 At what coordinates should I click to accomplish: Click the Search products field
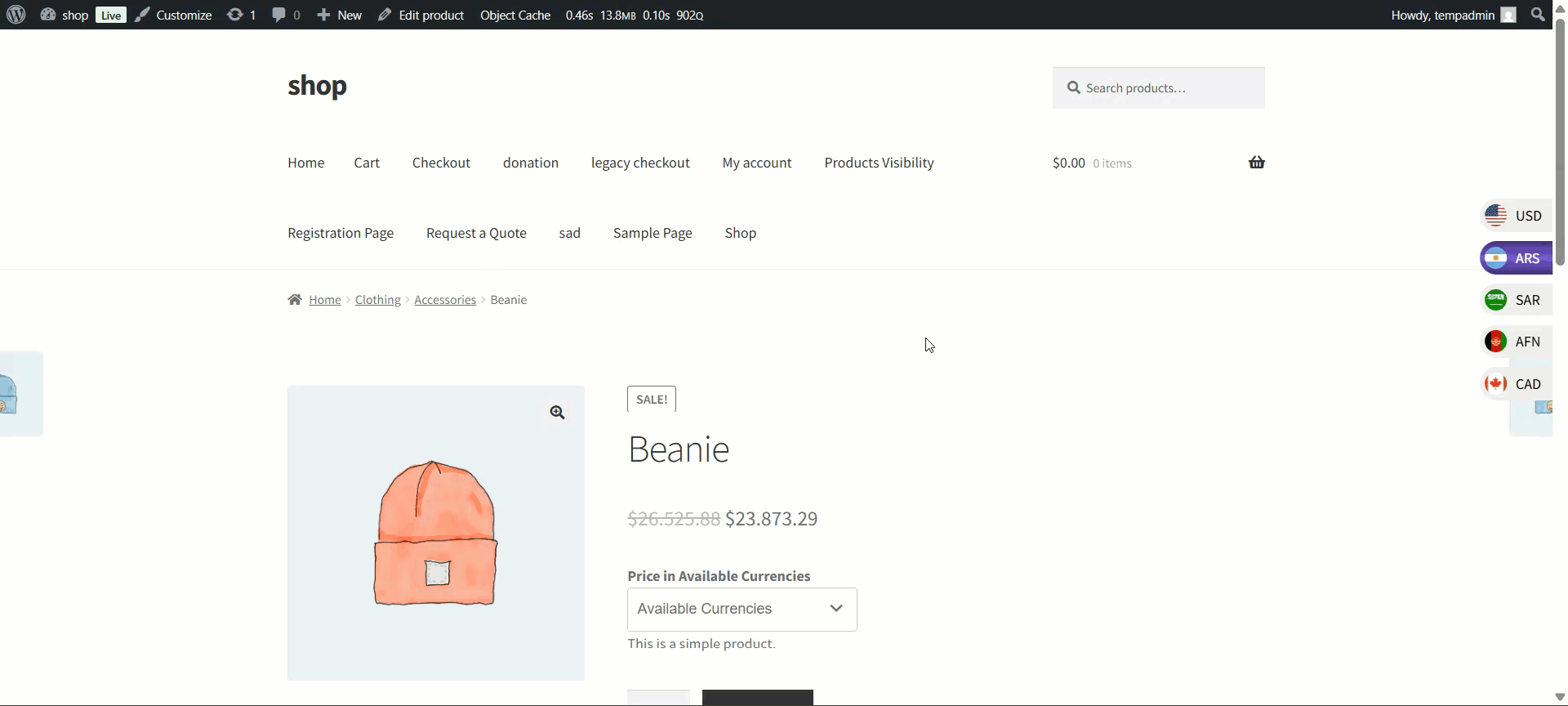1168,88
